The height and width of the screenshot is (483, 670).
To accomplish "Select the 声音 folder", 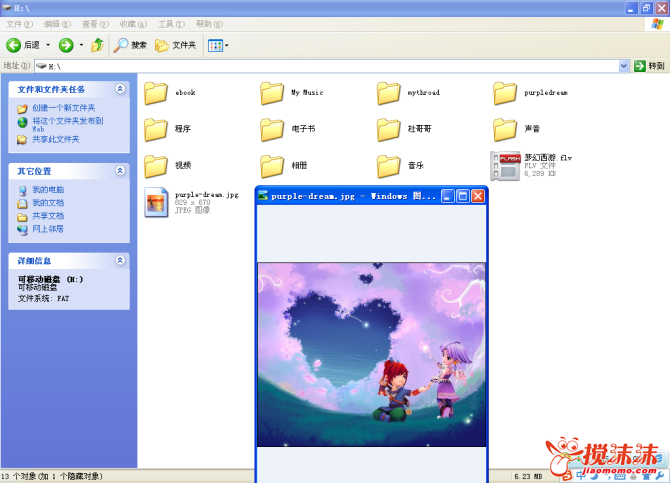I will pyautogui.click(x=517, y=129).
